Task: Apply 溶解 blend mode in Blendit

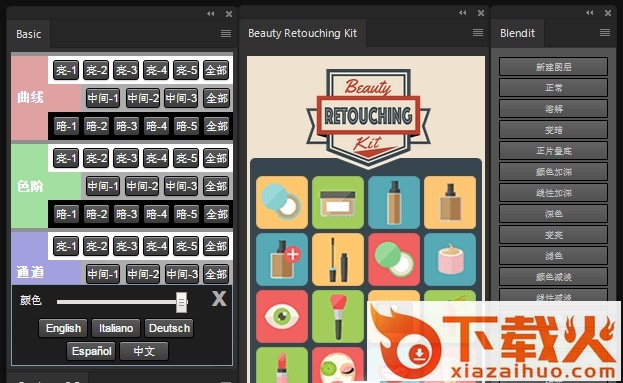Action: click(553, 109)
